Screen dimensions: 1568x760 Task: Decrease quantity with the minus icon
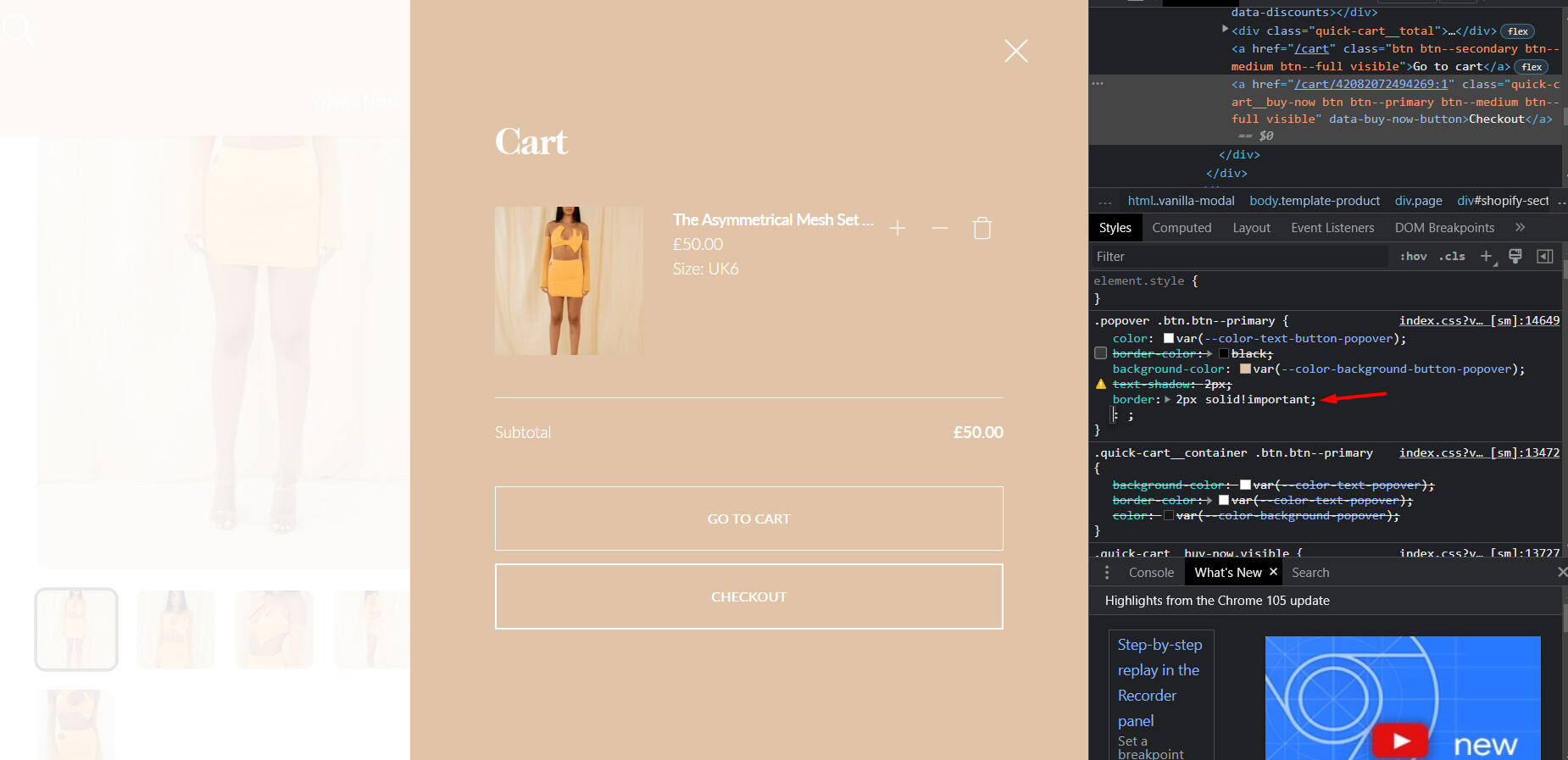coord(940,228)
